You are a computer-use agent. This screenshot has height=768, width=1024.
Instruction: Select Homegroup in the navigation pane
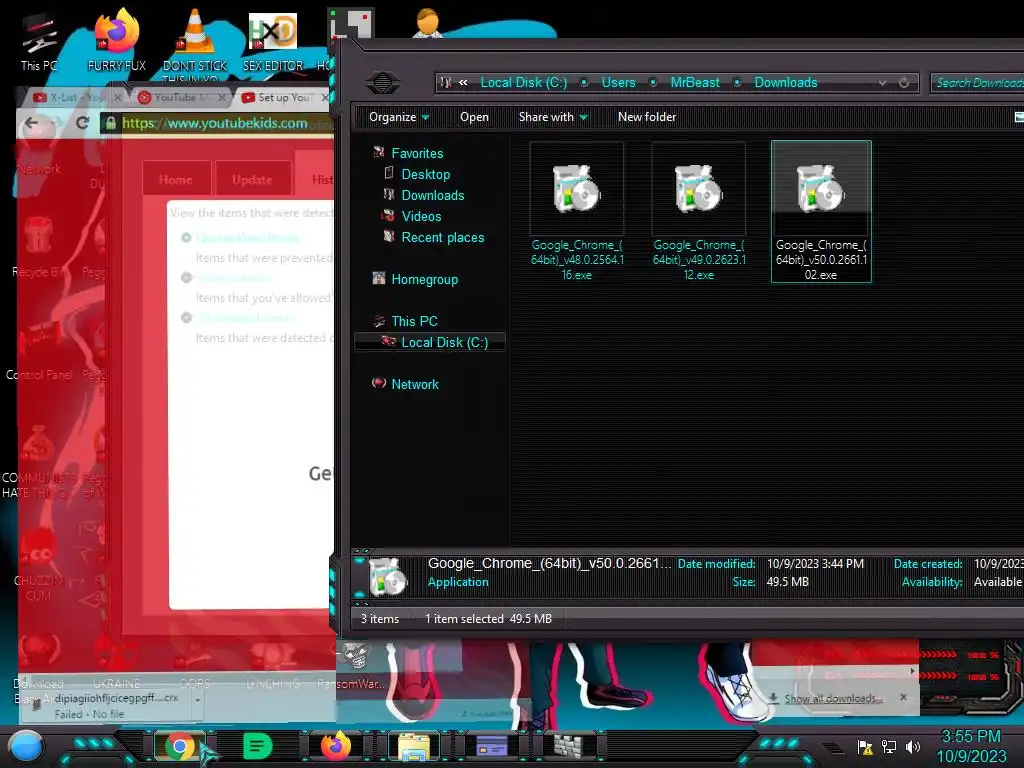424,280
